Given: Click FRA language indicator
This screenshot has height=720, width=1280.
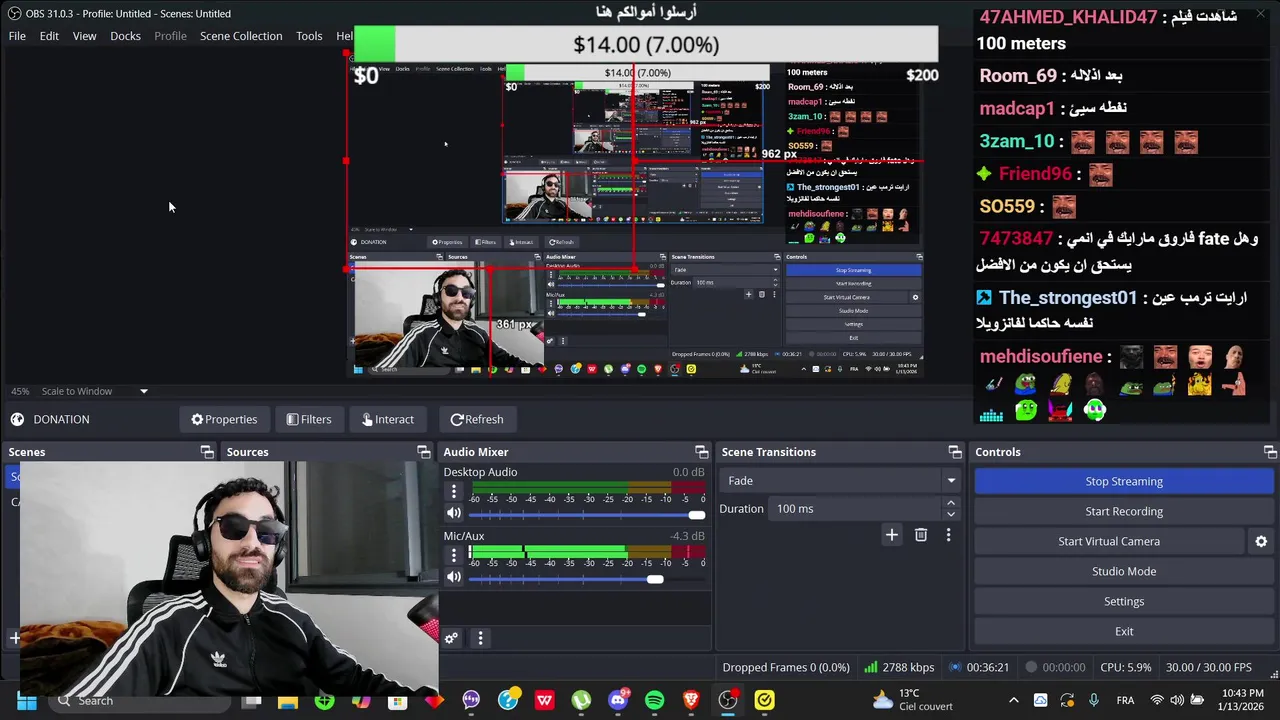Looking at the screenshot, I should pos(1124,700).
